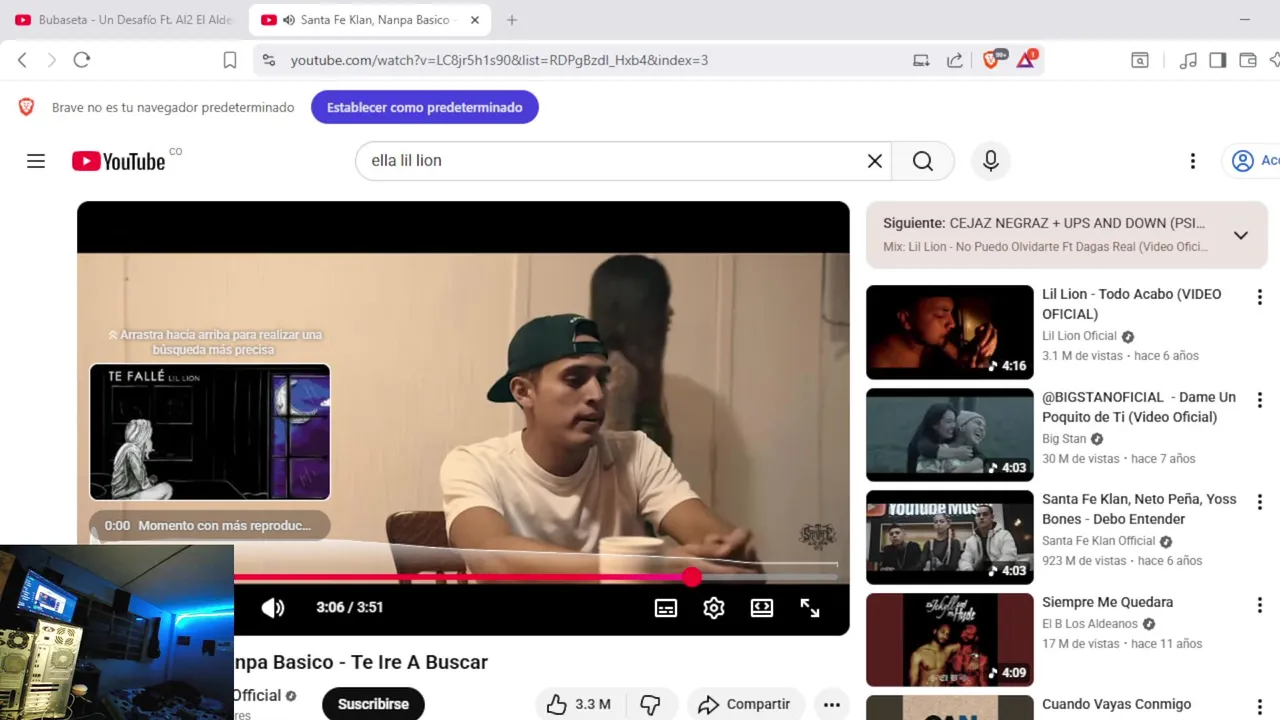The image size is (1280, 720).
Task: Click Suscribirse button
Action: [x=373, y=704]
